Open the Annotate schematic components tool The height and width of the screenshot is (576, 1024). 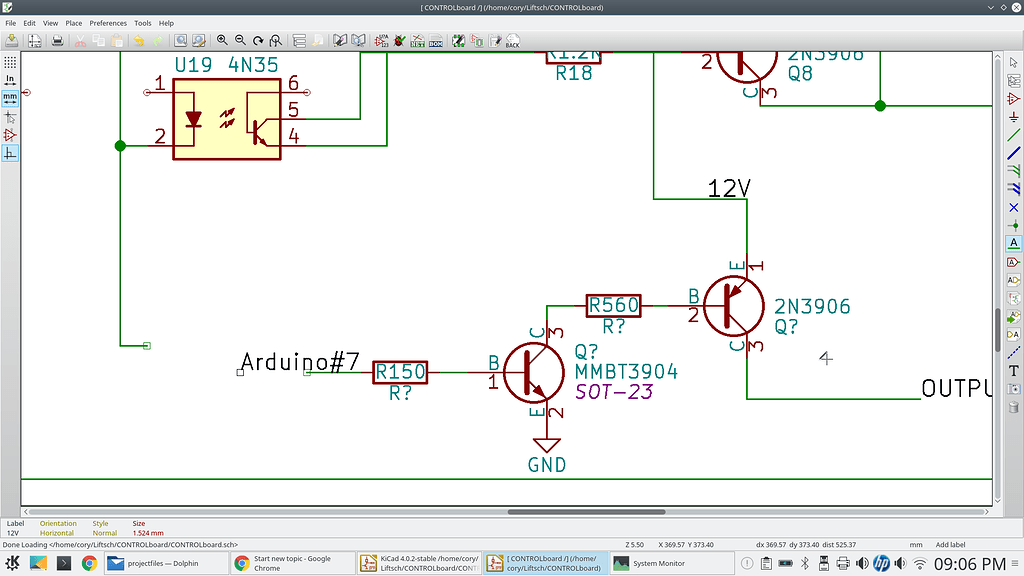[382, 41]
